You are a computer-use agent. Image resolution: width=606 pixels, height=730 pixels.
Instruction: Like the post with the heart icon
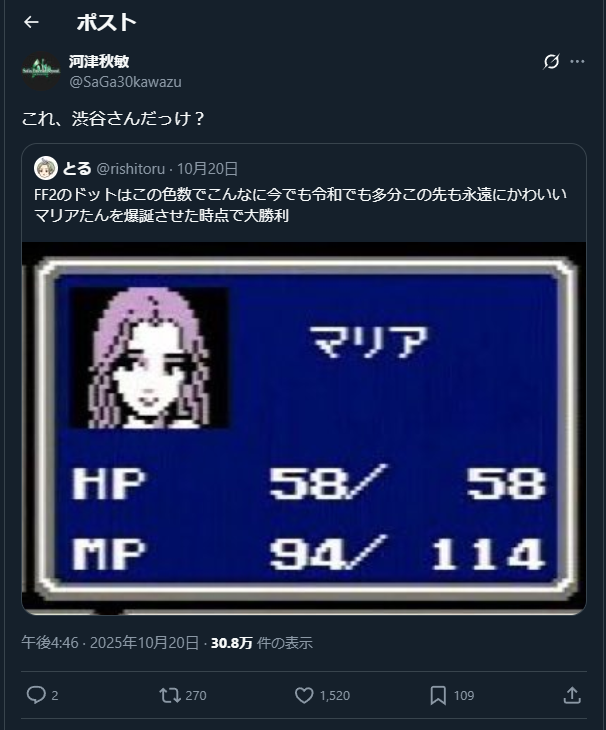coord(304,696)
